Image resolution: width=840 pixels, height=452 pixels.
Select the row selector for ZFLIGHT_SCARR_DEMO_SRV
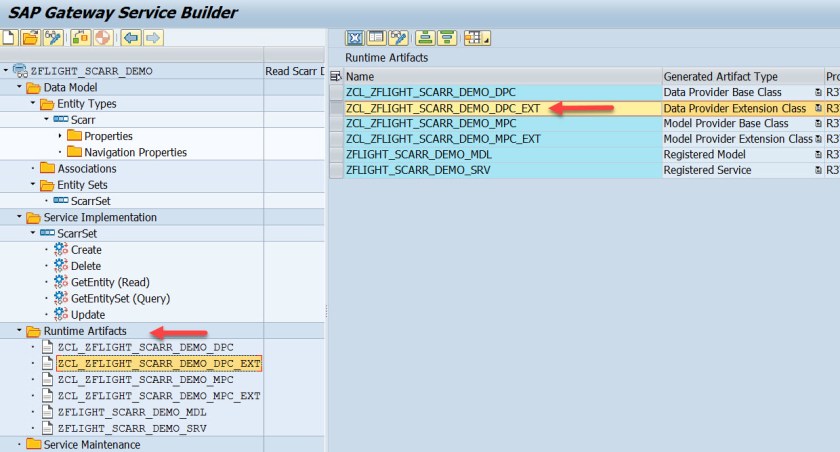(x=336, y=170)
